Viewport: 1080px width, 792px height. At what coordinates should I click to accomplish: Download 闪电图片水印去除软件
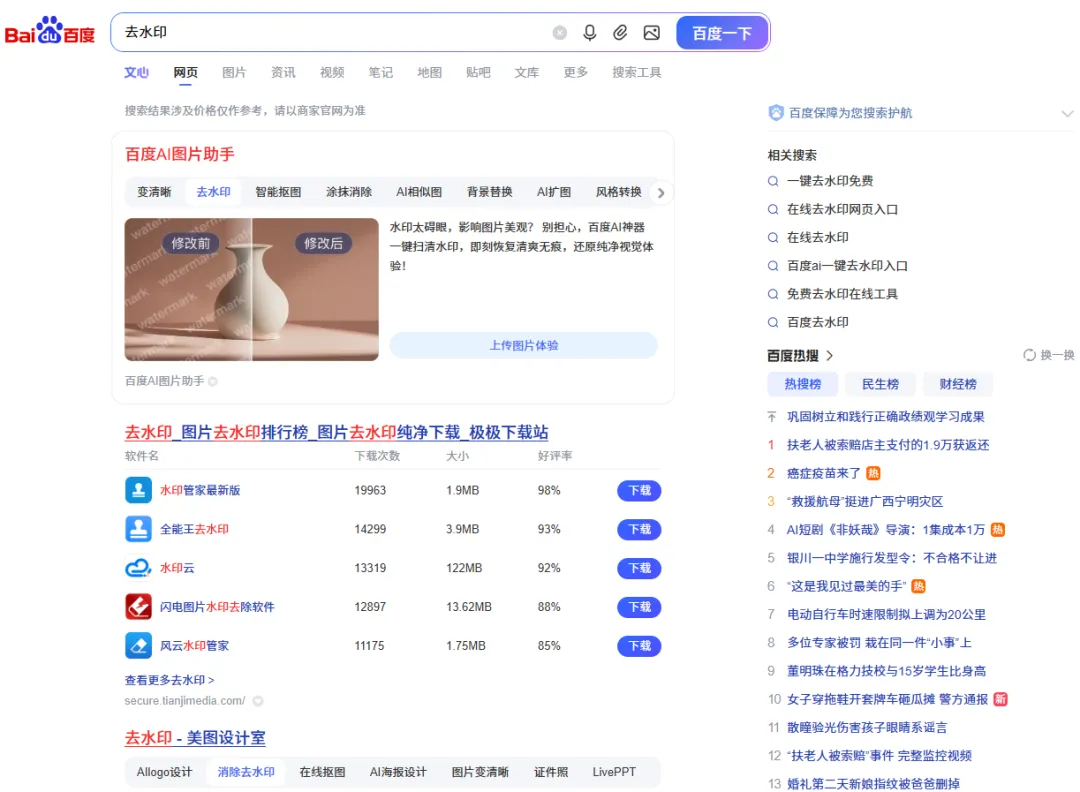[x=639, y=607]
